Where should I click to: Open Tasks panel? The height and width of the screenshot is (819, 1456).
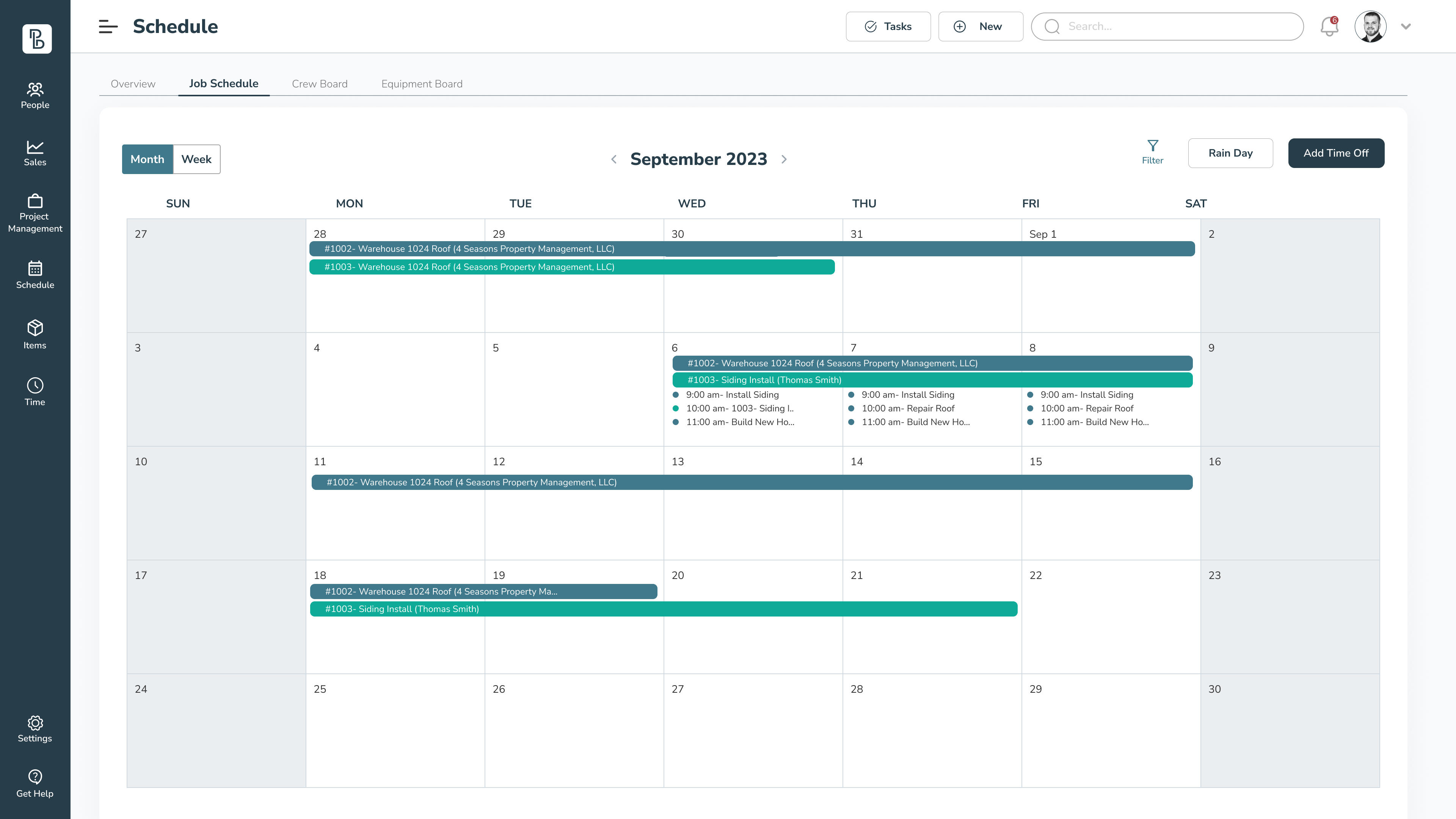(888, 27)
